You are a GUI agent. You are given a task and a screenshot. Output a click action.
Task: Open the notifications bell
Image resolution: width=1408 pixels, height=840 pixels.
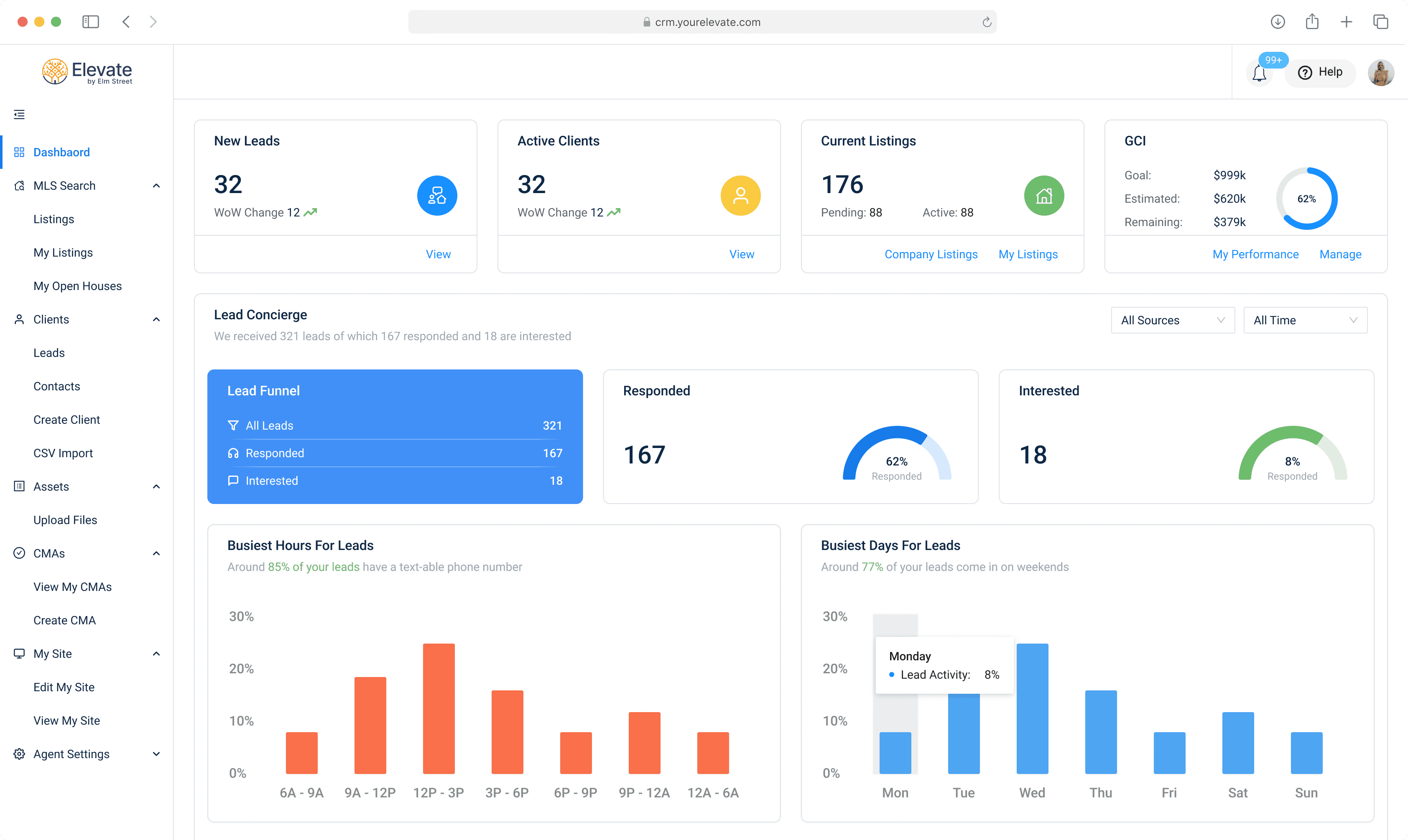pyautogui.click(x=1259, y=73)
